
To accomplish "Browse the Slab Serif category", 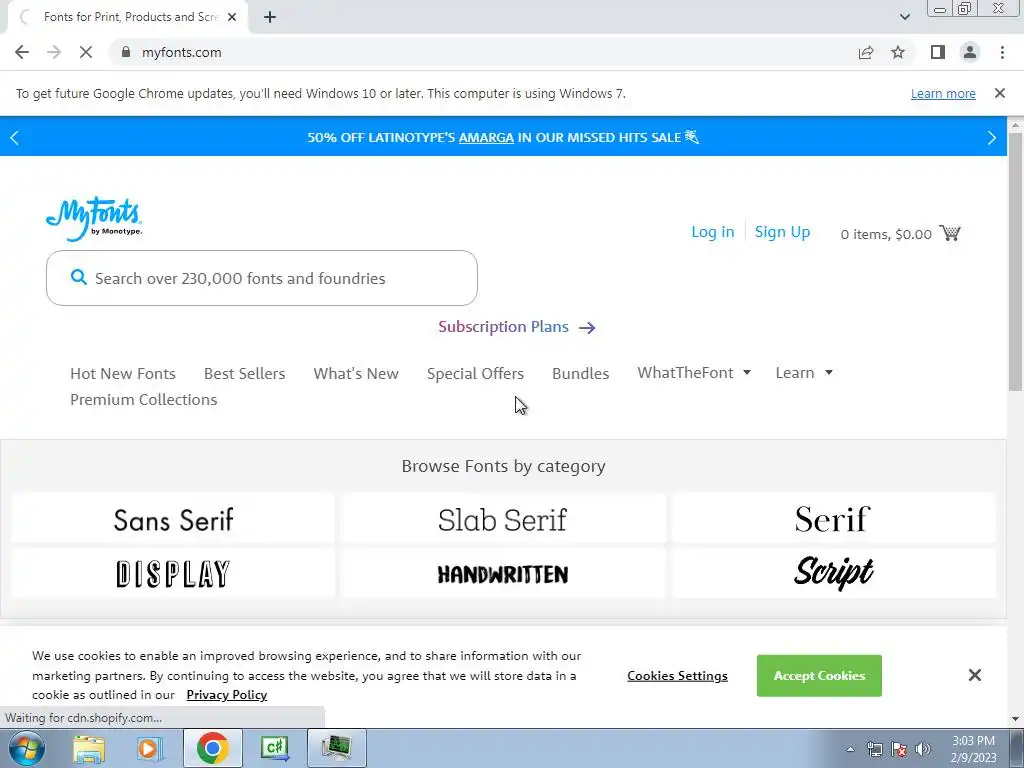I will coord(503,519).
